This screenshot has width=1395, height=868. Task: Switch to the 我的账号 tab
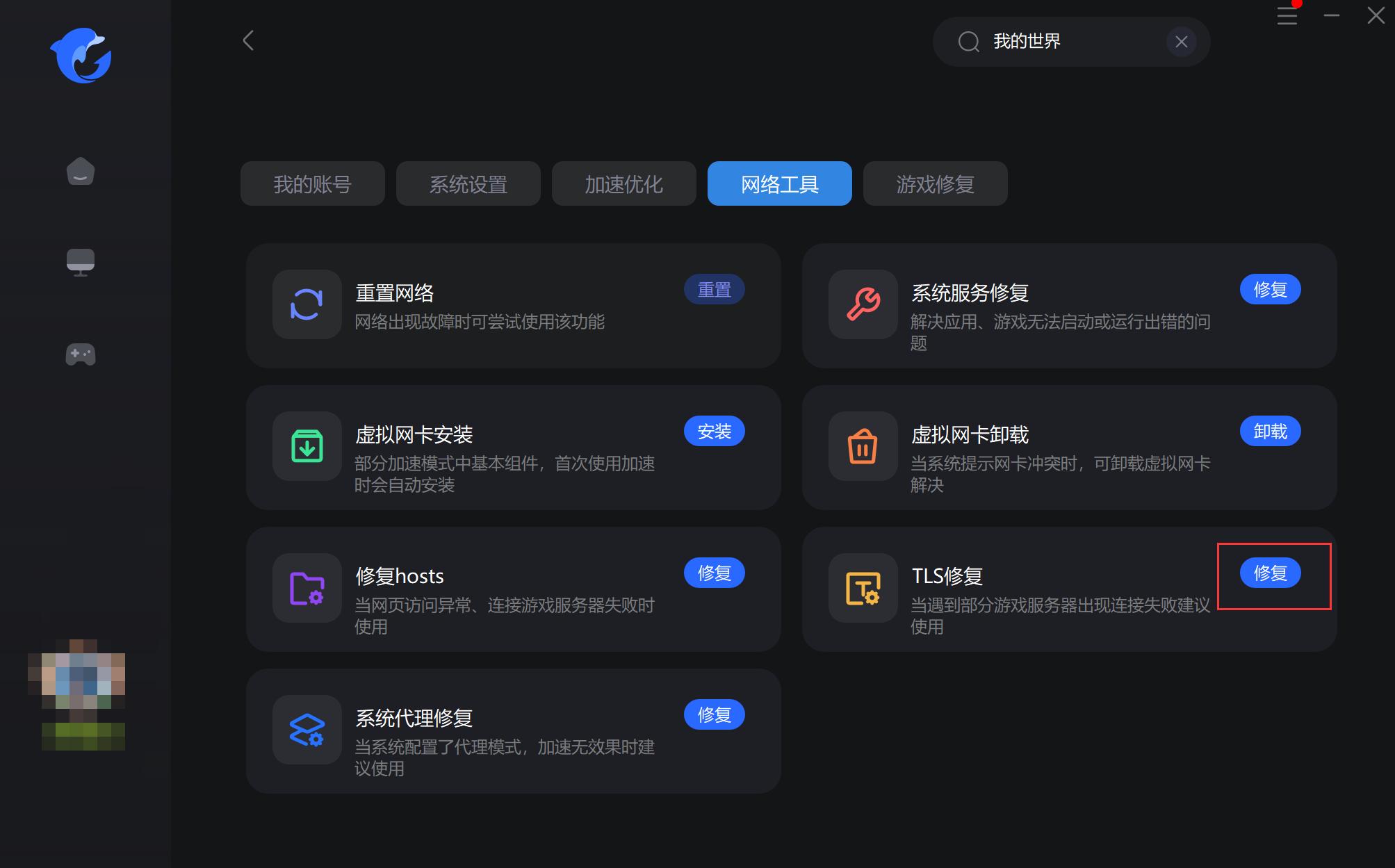312,183
